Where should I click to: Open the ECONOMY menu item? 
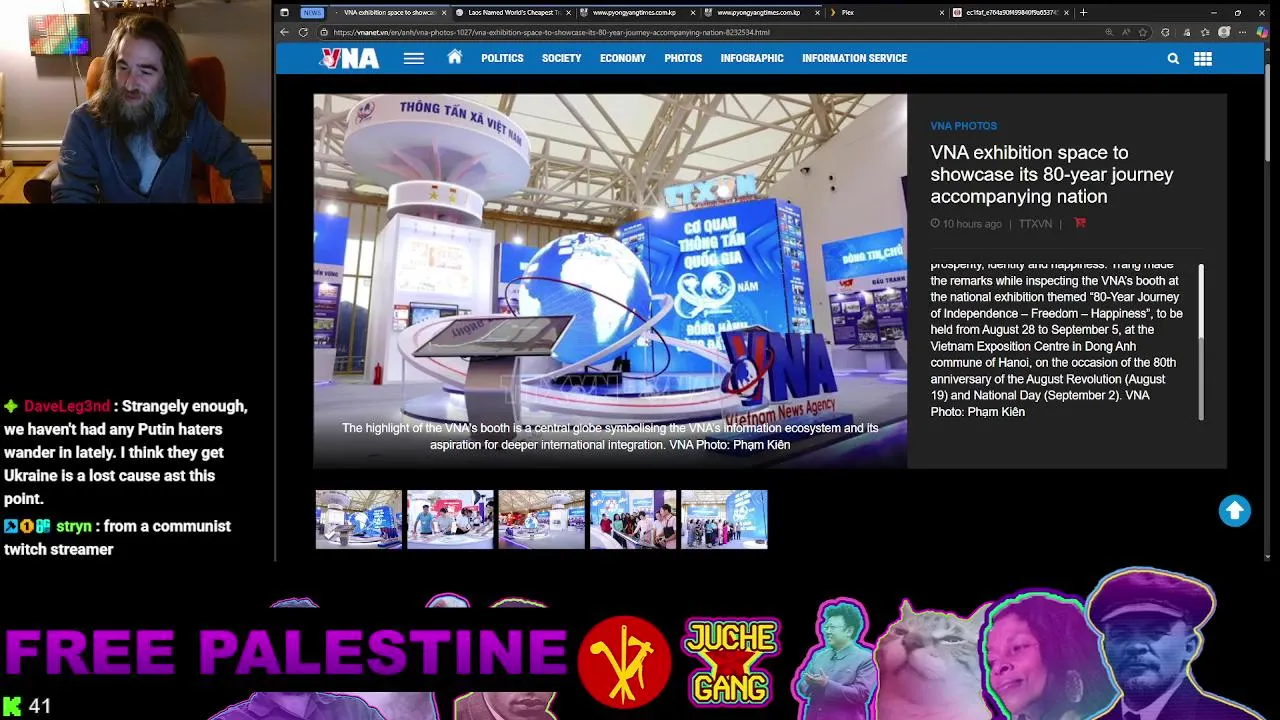623,58
